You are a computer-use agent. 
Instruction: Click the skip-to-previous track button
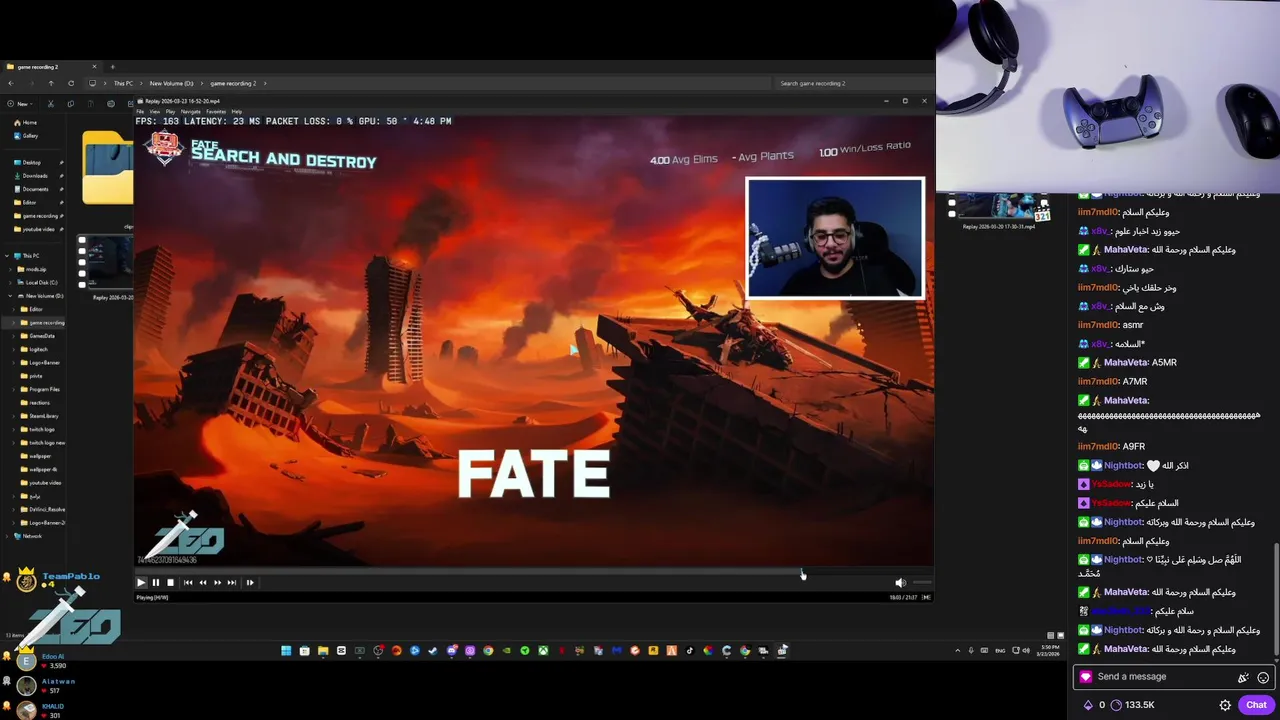tap(188, 582)
